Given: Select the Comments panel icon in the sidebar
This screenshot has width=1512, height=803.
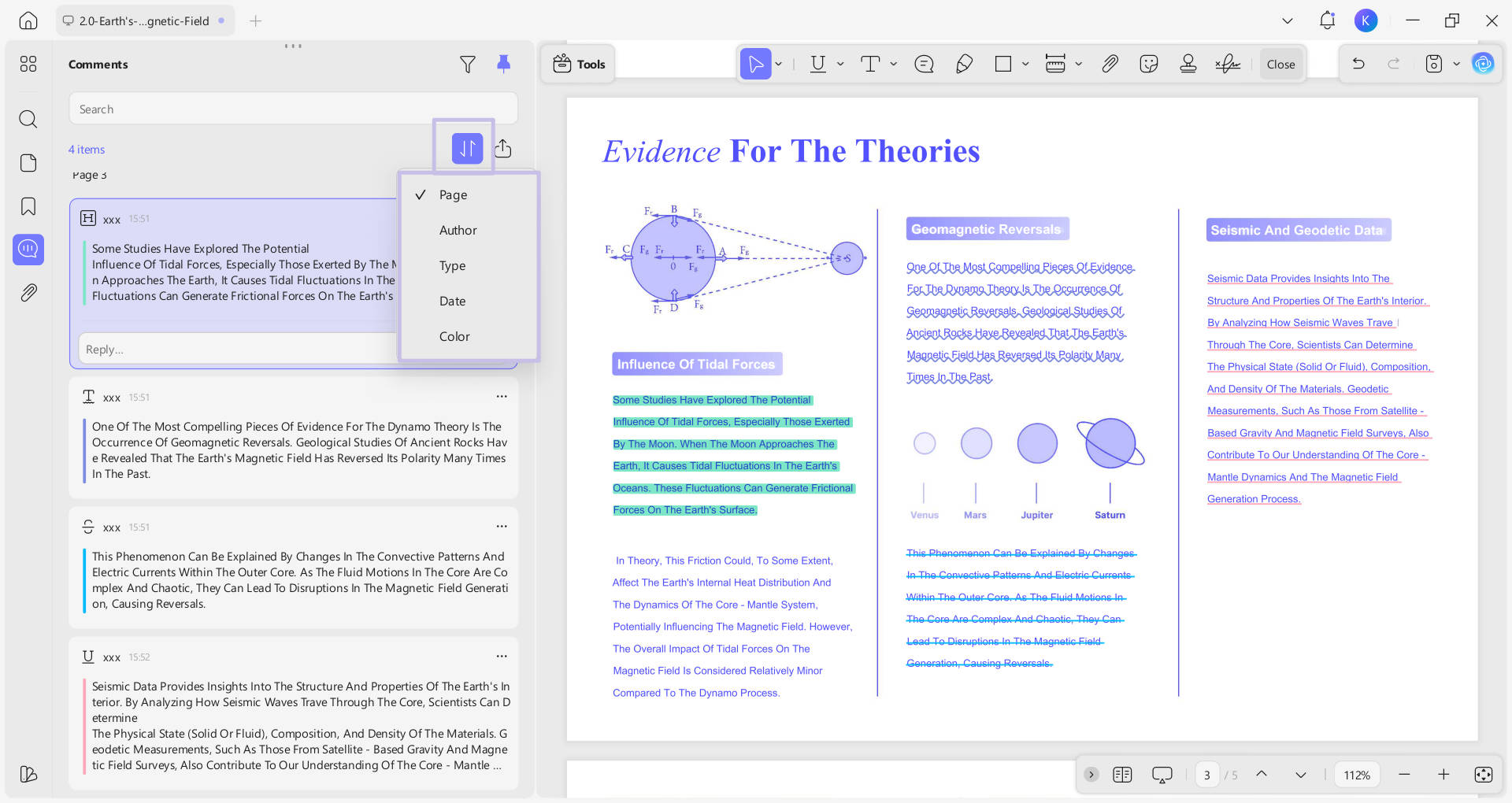Looking at the screenshot, I should pyautogui.click(x=28, y=250).
